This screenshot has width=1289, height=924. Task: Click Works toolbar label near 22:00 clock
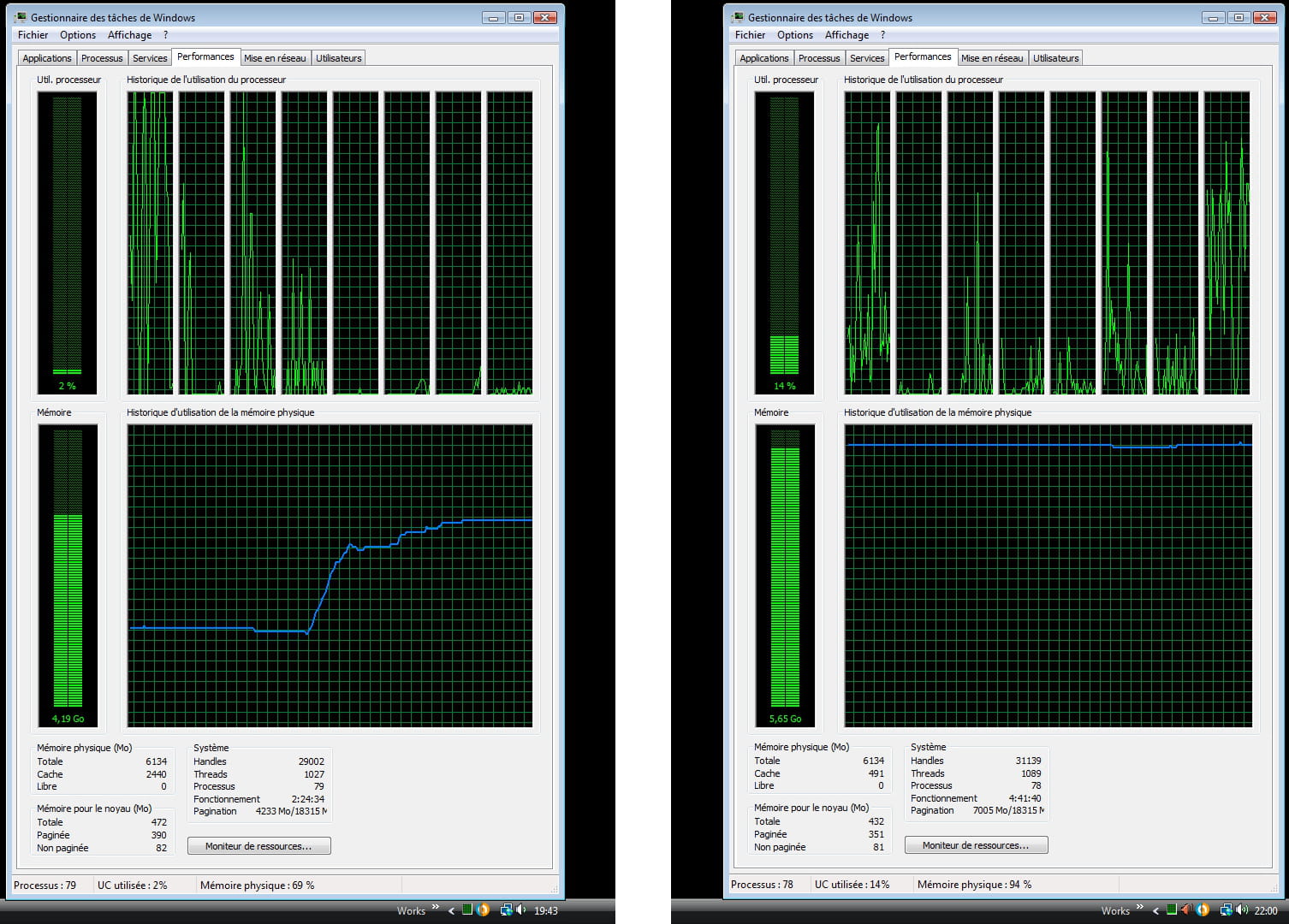[x=1115, y=910]
